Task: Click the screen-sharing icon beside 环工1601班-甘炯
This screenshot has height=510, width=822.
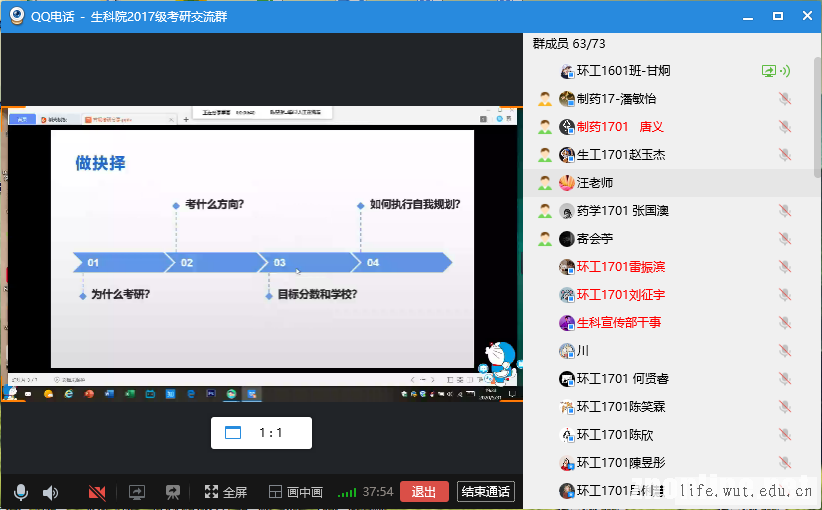Action: pyautogui.click(x=768, y=71)
